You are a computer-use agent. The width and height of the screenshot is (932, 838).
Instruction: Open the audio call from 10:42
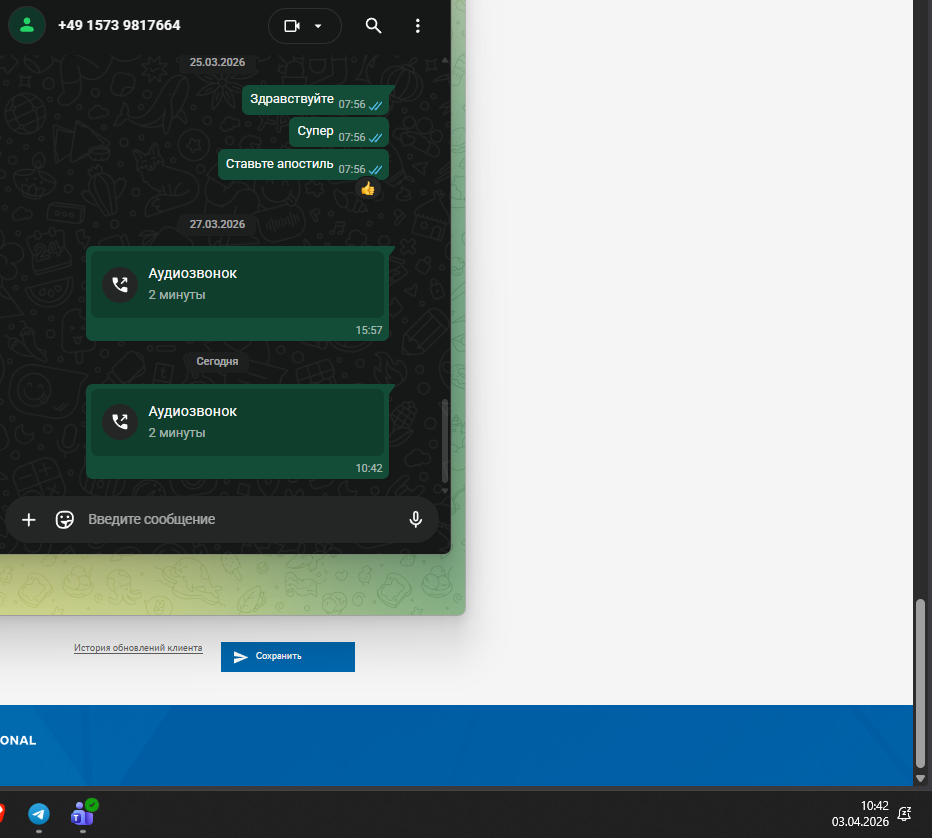click(x=238, y=431)
